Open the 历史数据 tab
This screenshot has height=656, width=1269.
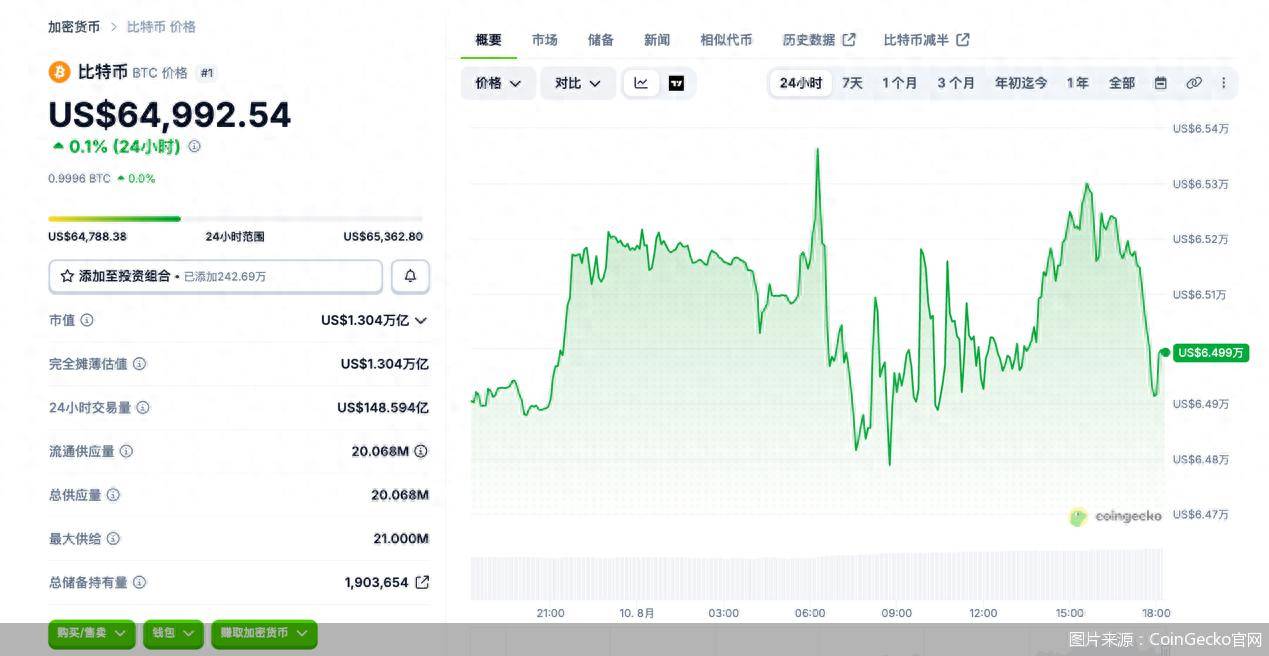(819, 40)
